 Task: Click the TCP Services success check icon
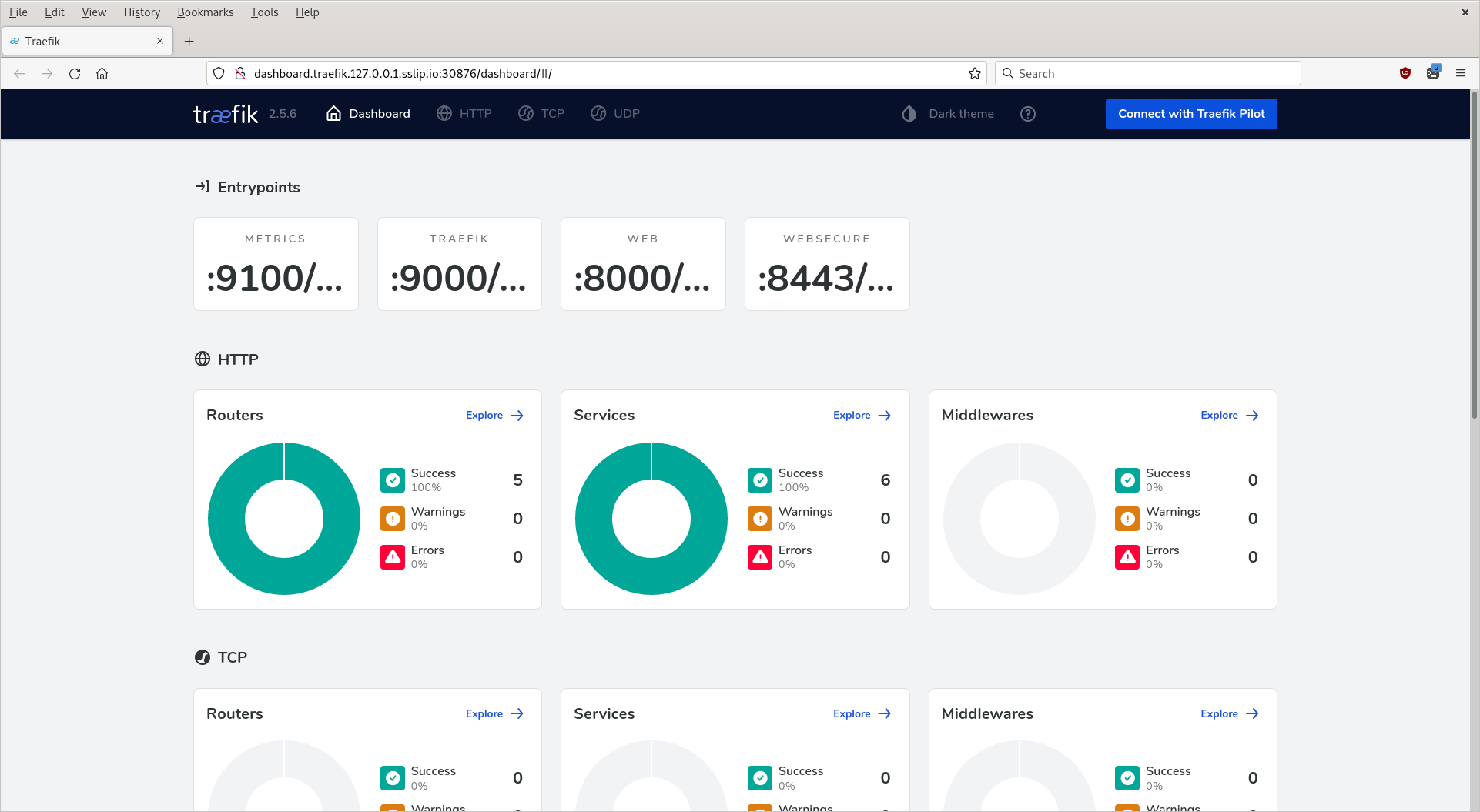(x=760, y=778)
